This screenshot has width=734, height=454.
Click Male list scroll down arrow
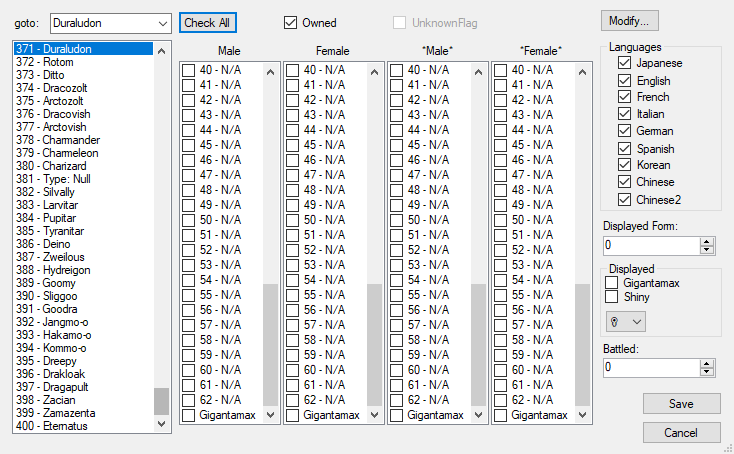[271, 414]
